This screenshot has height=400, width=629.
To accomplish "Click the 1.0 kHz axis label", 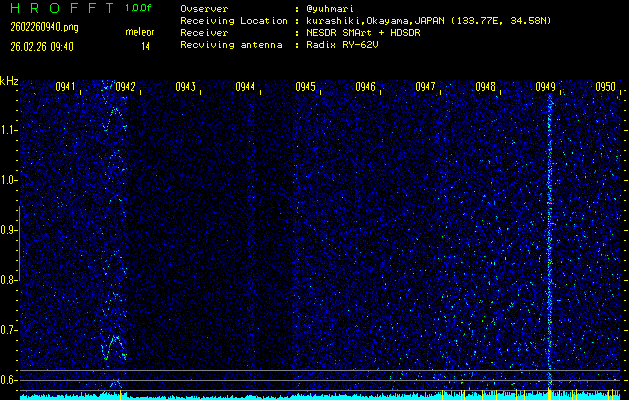I will [7, 180].
